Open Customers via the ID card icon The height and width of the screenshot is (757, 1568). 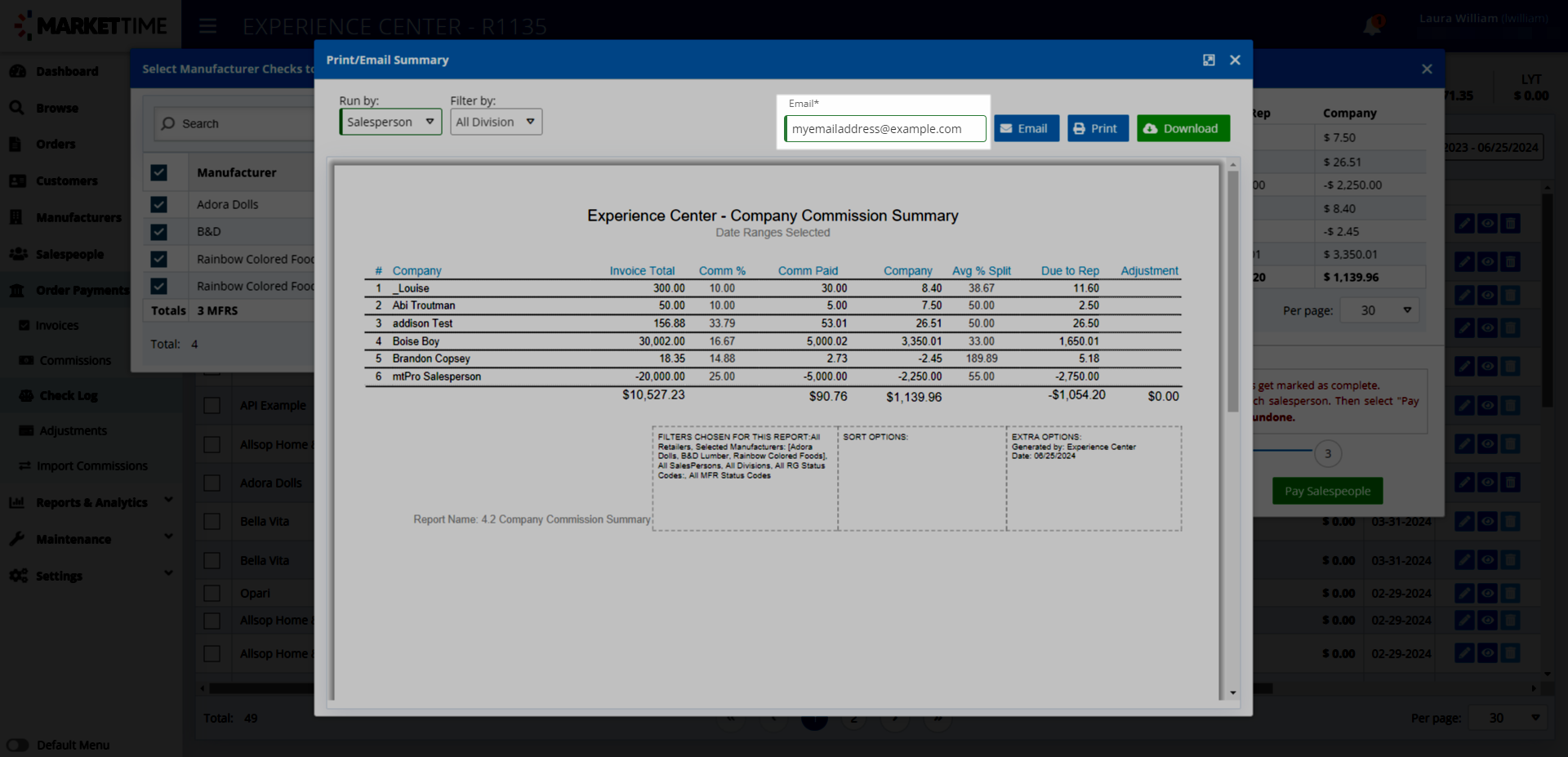tap(17, 180)
